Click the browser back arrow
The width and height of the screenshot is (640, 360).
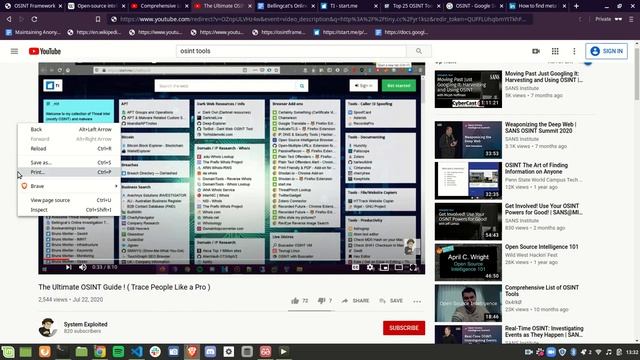[9, 19]
